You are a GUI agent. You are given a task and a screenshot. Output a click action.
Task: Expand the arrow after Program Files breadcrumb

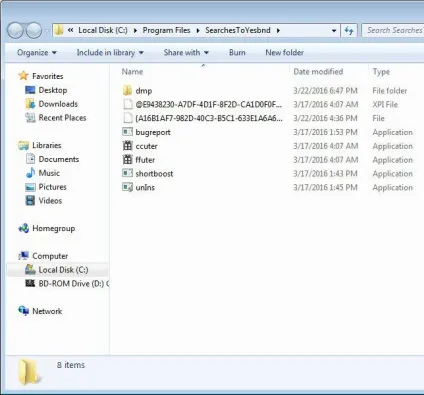(198, 31)
